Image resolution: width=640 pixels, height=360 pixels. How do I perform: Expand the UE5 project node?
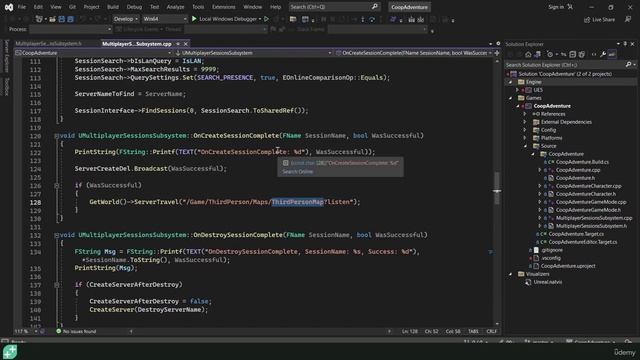tap(518, 90)
